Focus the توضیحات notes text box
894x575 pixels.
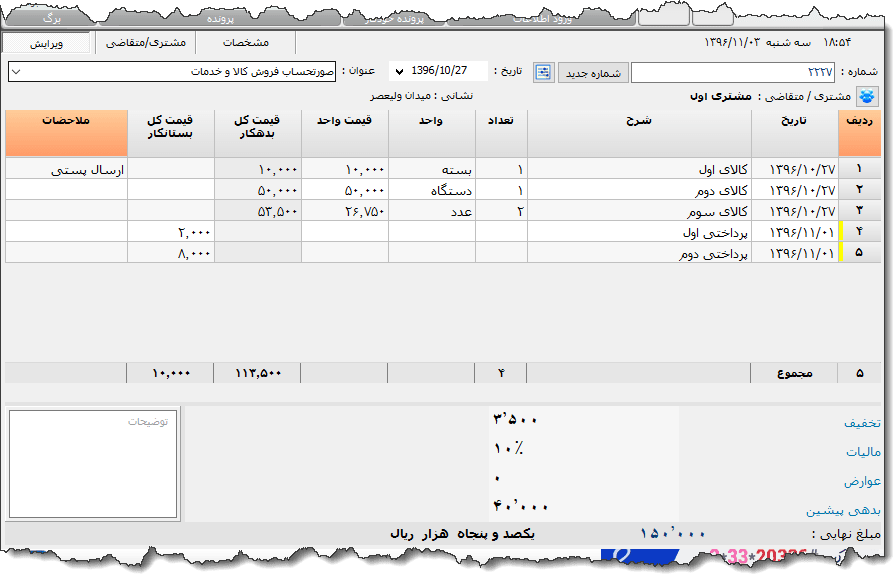tap(93, 464)
